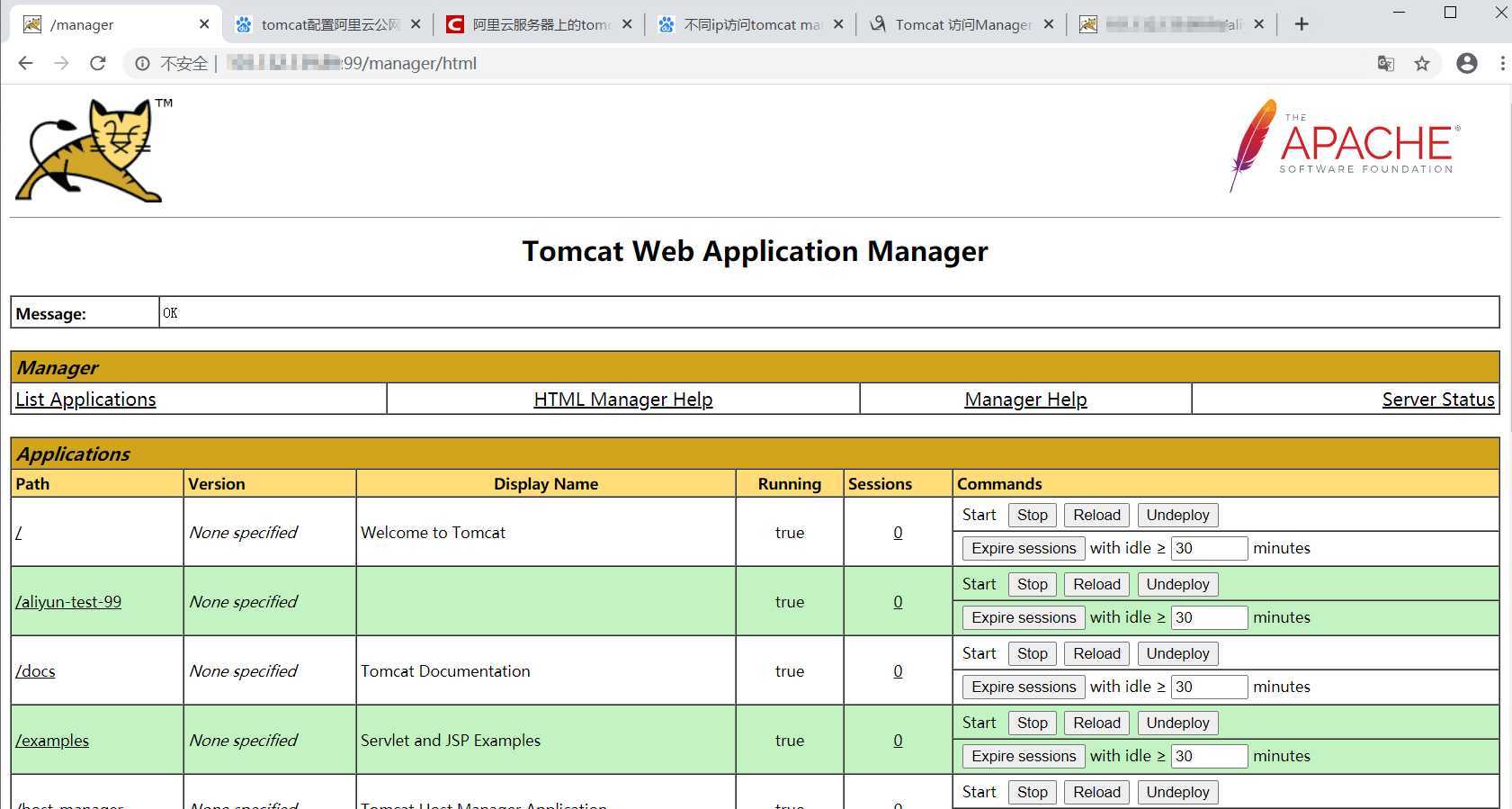This screenshot has width=1512, height=809.
Task: Open the List Applications link
Action: coord(85,400)
